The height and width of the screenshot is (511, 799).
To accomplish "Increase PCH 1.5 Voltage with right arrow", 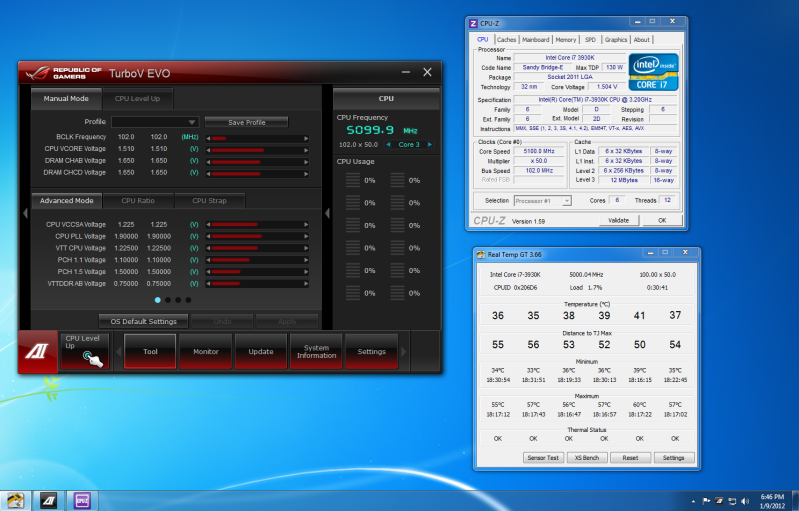I will coord(306,272).
